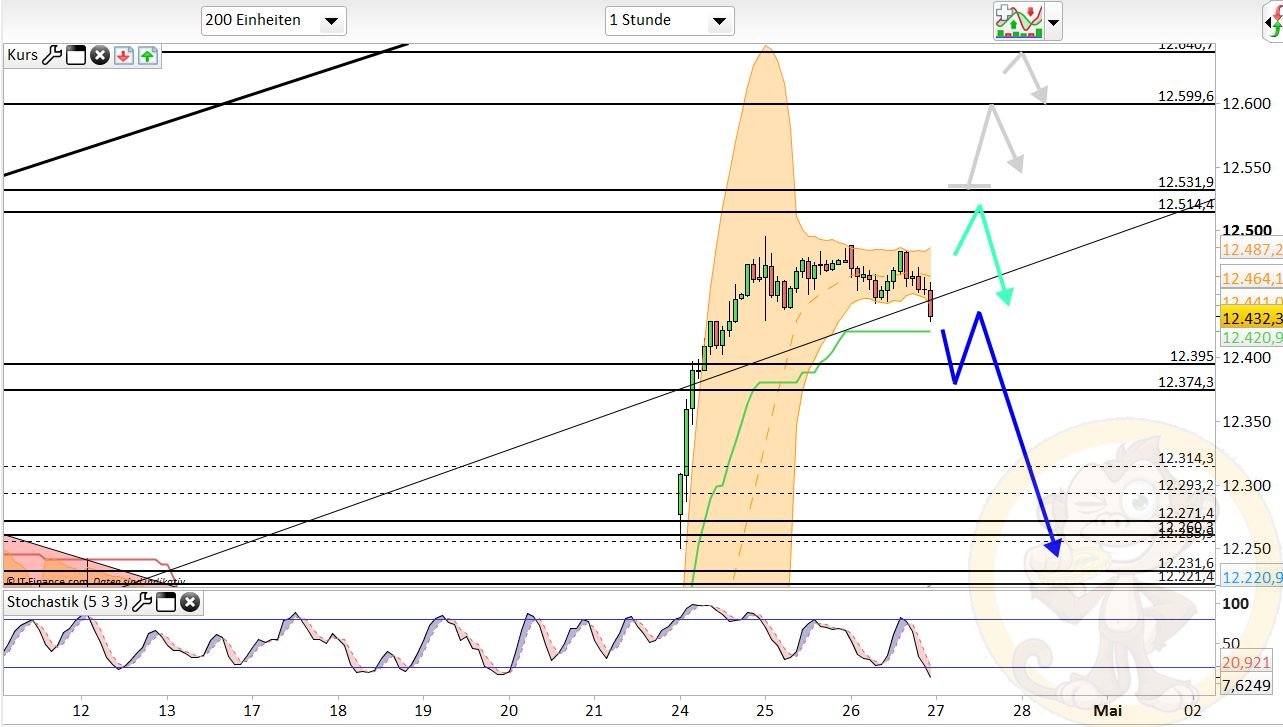Remove the Kurs indicator with its X icon
Screen dimensions: 1283x727
99,56
